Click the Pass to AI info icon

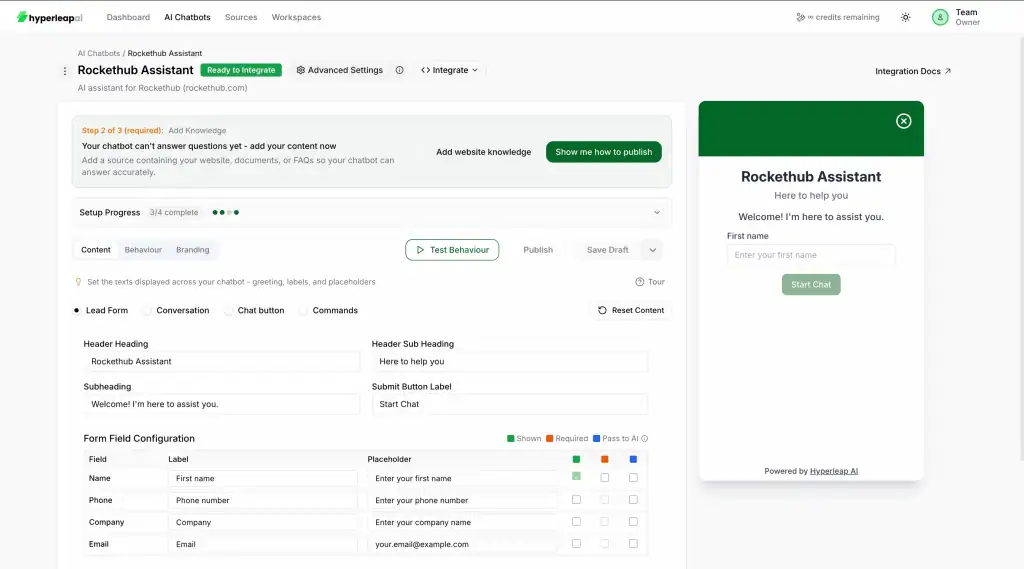644,439
